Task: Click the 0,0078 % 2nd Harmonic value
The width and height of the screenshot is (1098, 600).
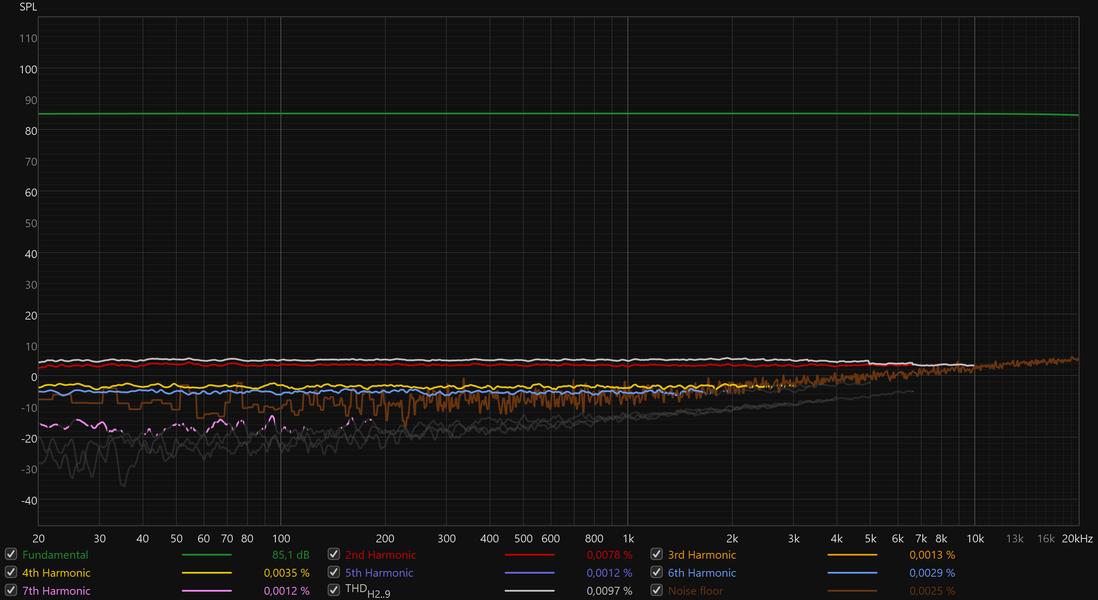Action: tap(609, 554)
